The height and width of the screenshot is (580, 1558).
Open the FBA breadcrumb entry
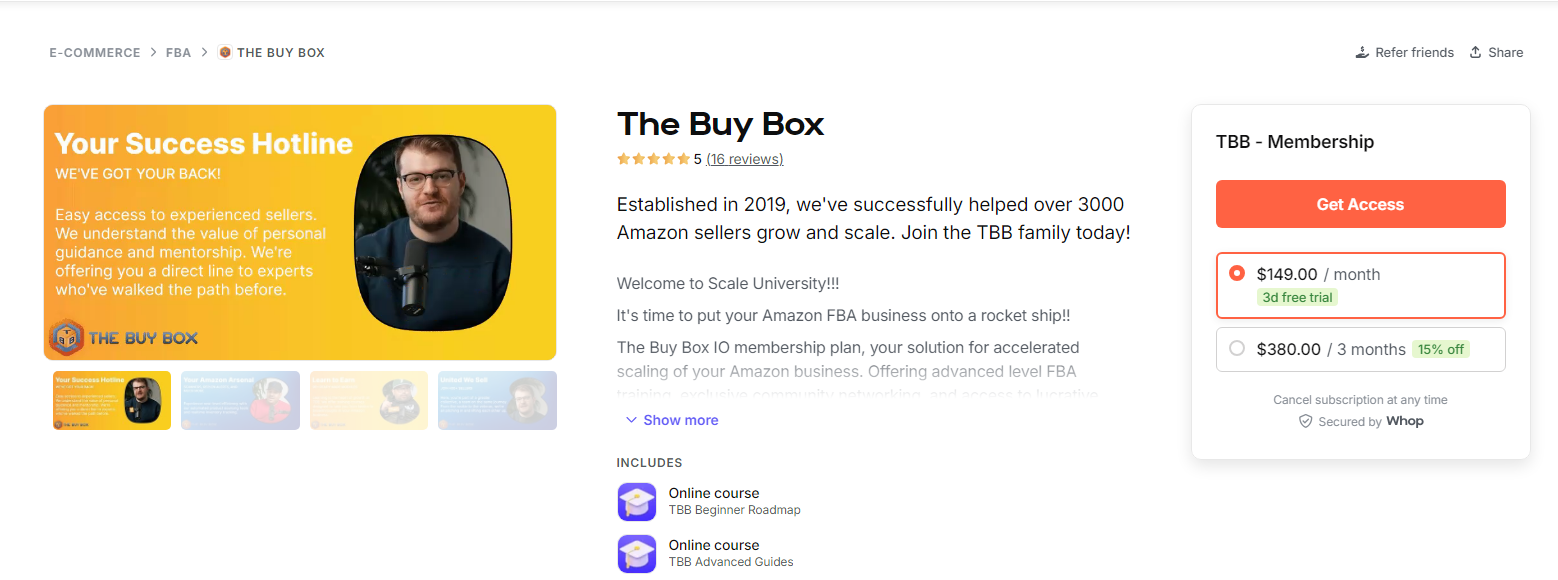[x=178, y=52]
